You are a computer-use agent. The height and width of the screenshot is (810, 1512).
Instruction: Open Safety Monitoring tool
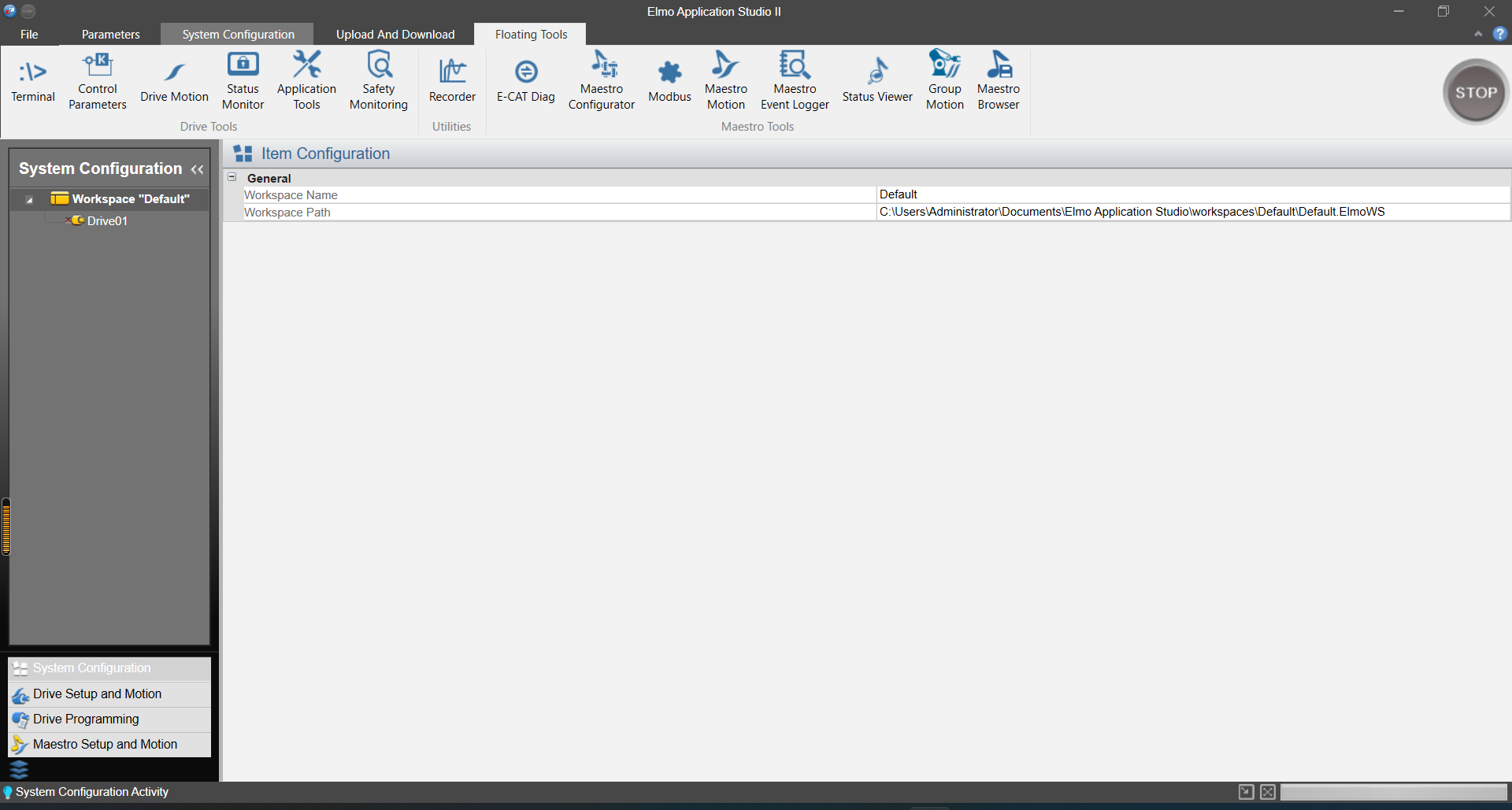[379, 81]
